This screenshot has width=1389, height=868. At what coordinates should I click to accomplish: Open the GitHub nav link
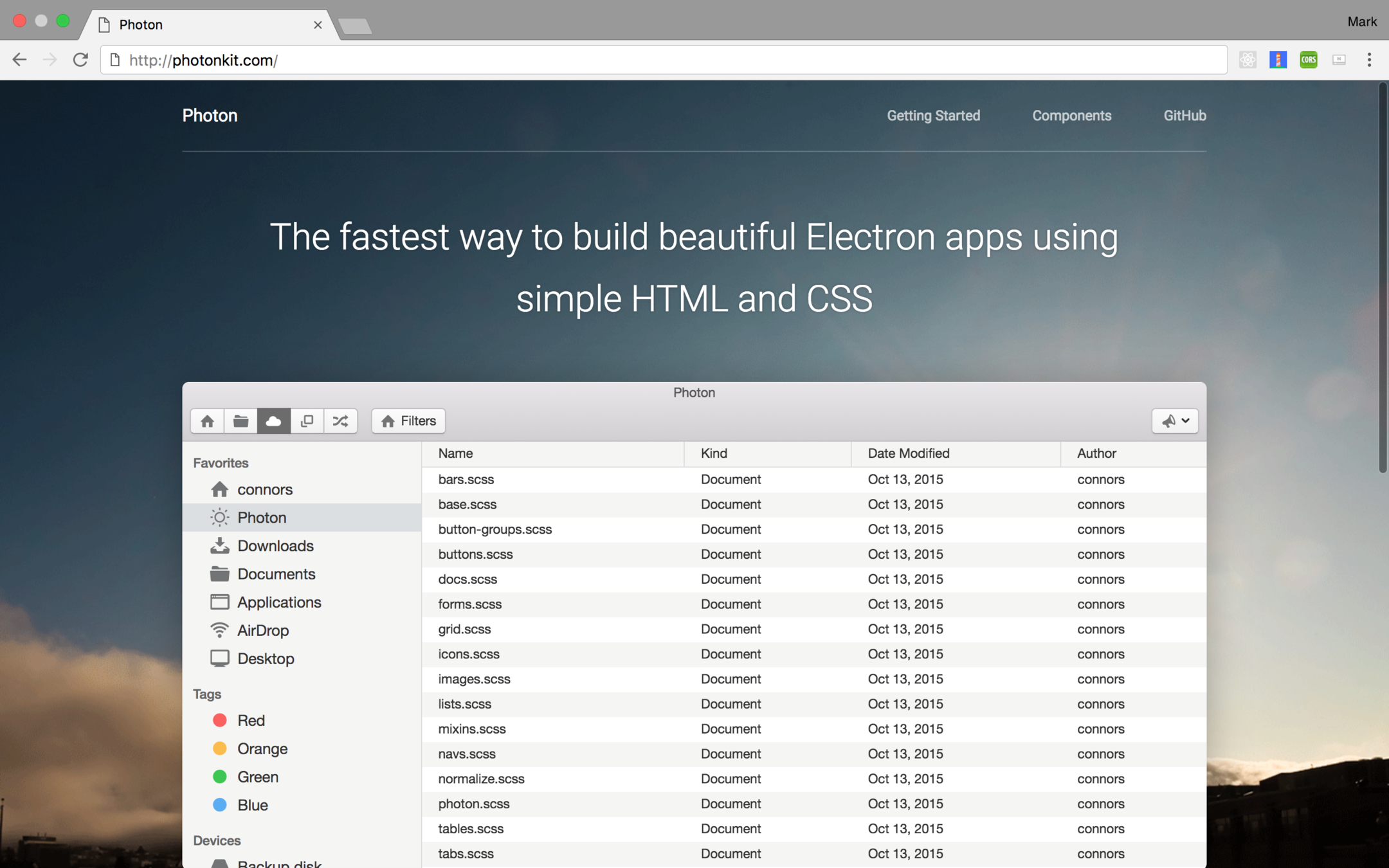coord(1185,116)
